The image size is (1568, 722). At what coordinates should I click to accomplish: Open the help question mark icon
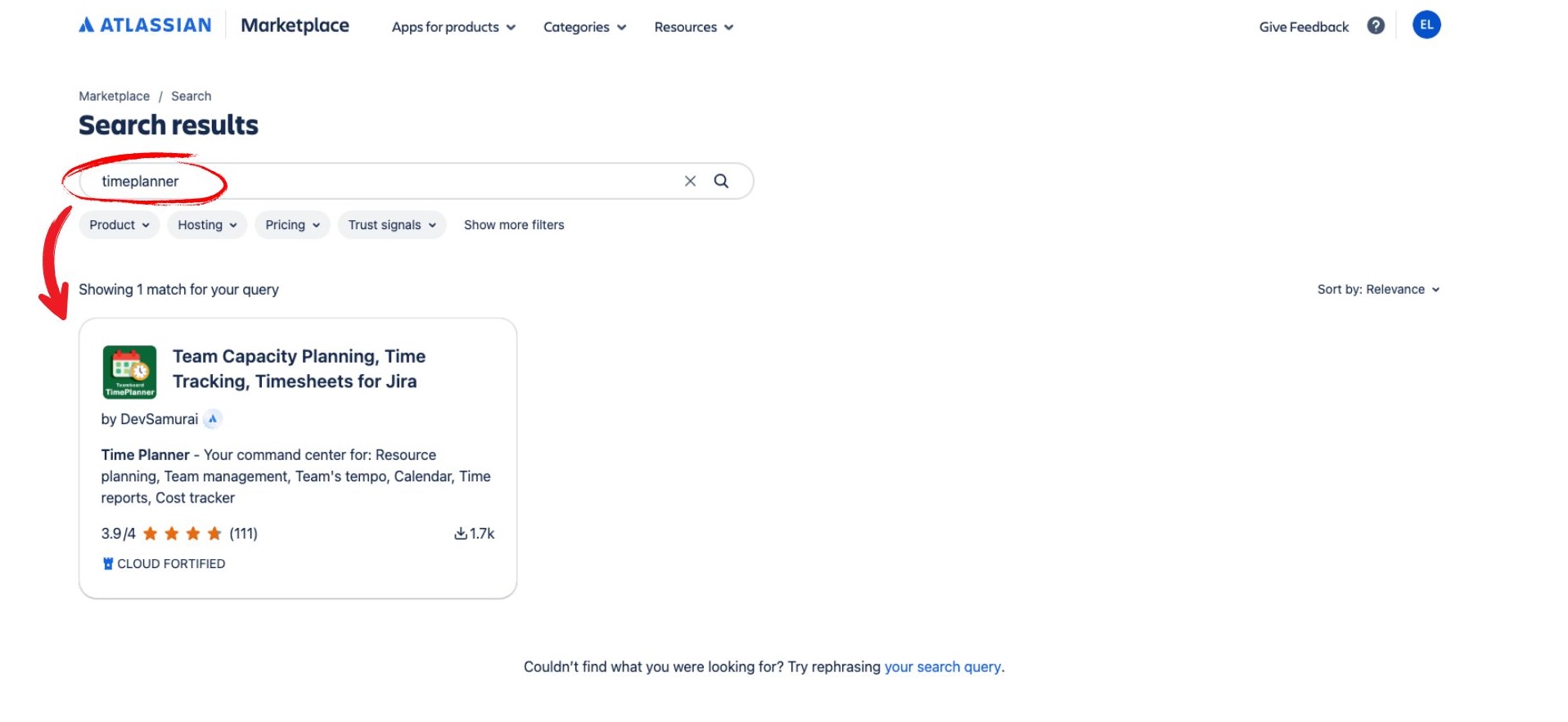pyautogui.click(x=1376, y=26)
